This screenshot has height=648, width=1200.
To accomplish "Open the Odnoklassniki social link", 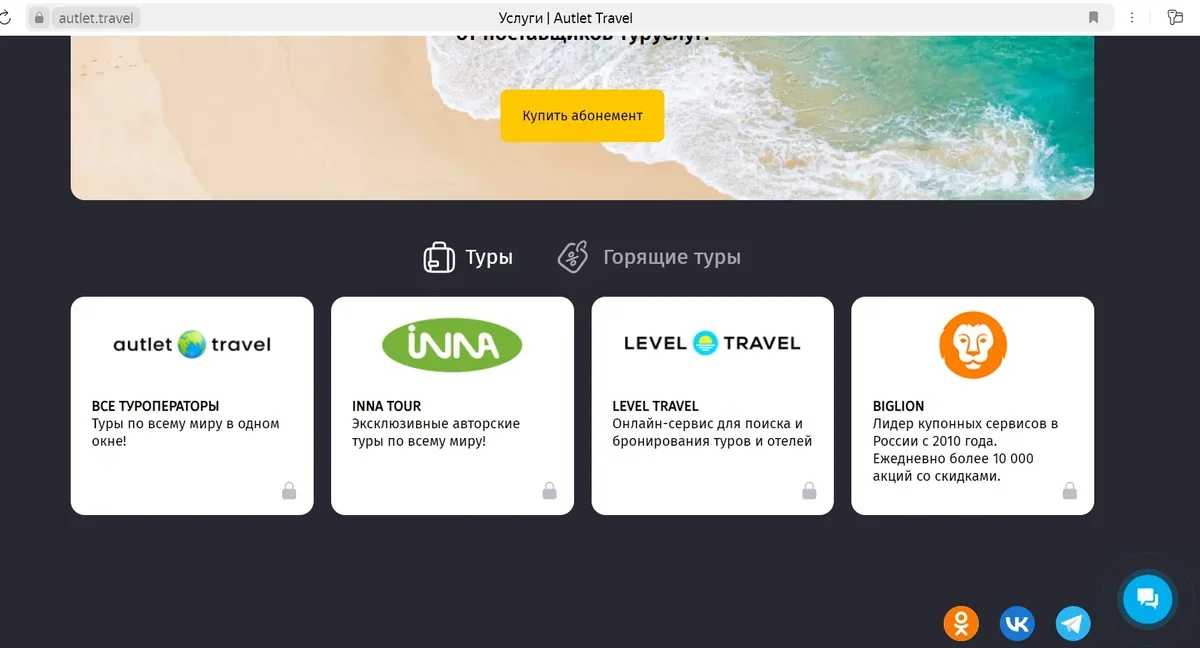I will 961,624.
